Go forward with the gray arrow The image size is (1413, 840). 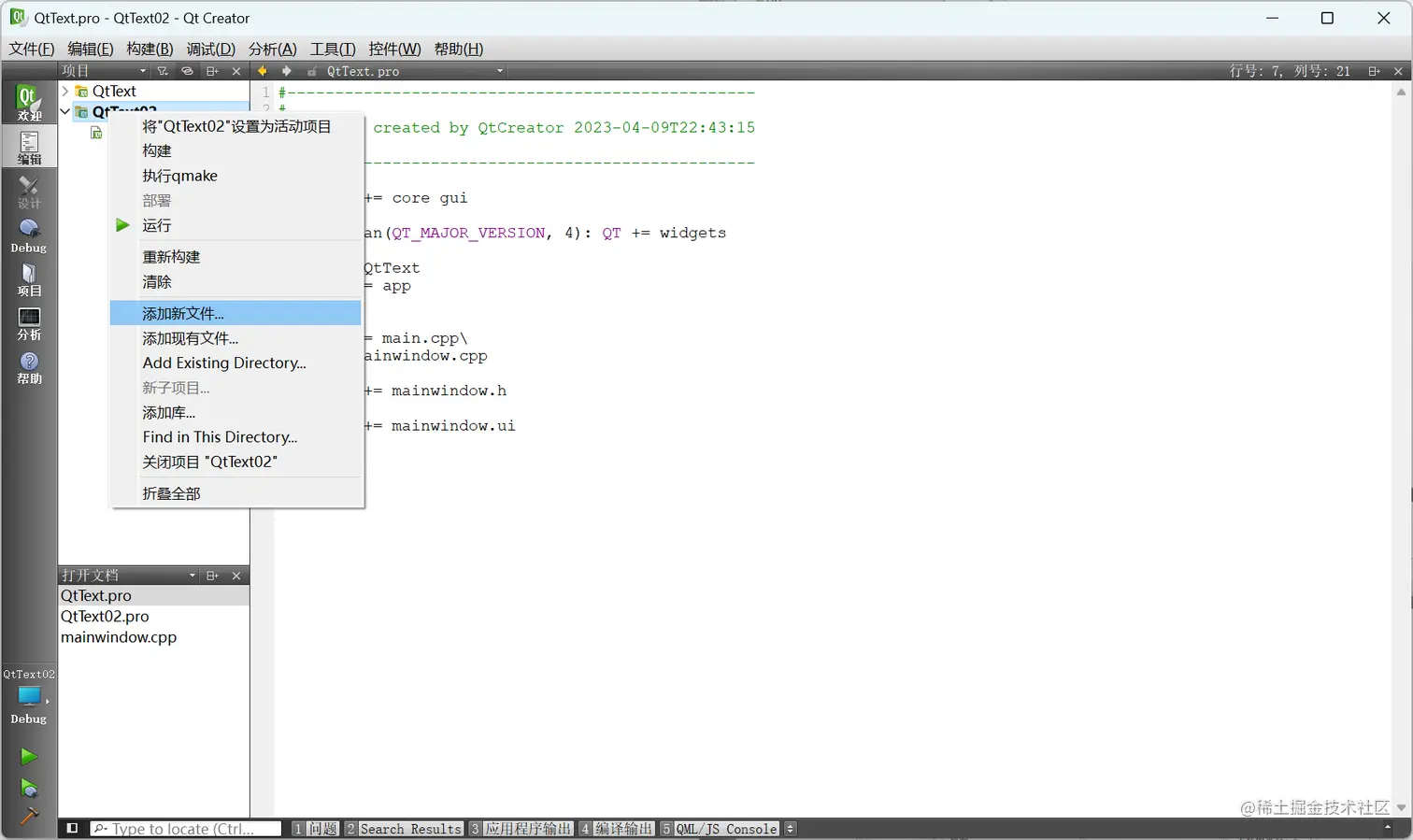pos(287,71)
